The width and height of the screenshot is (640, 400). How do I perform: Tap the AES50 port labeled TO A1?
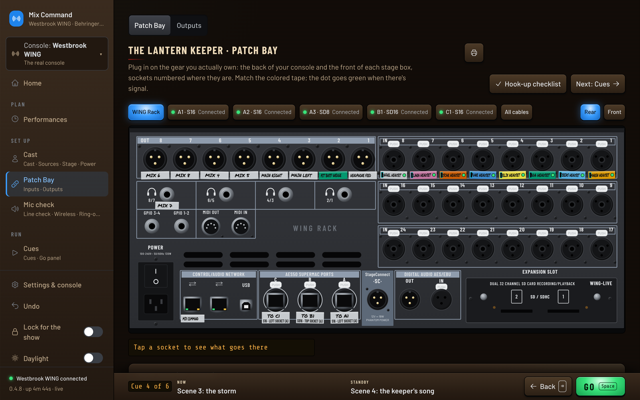pyautogui.click(x=344, y=300)
